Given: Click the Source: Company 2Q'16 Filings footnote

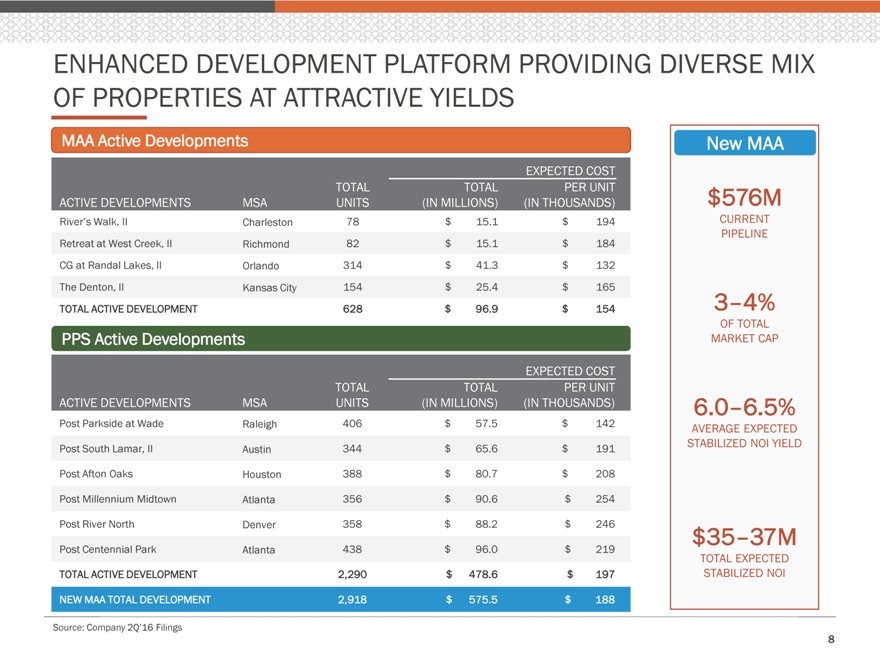Looking at the screenshot, I should [x=118, y=627].
